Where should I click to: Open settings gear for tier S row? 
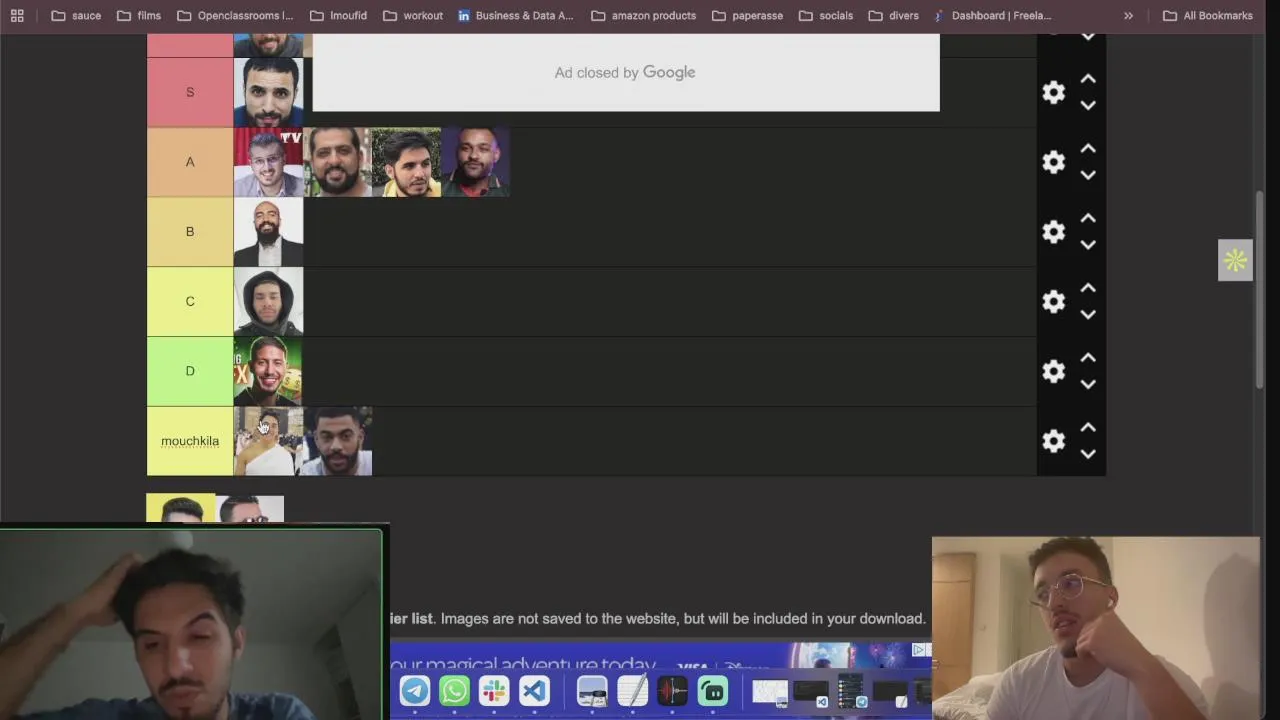pos(1053,92)
